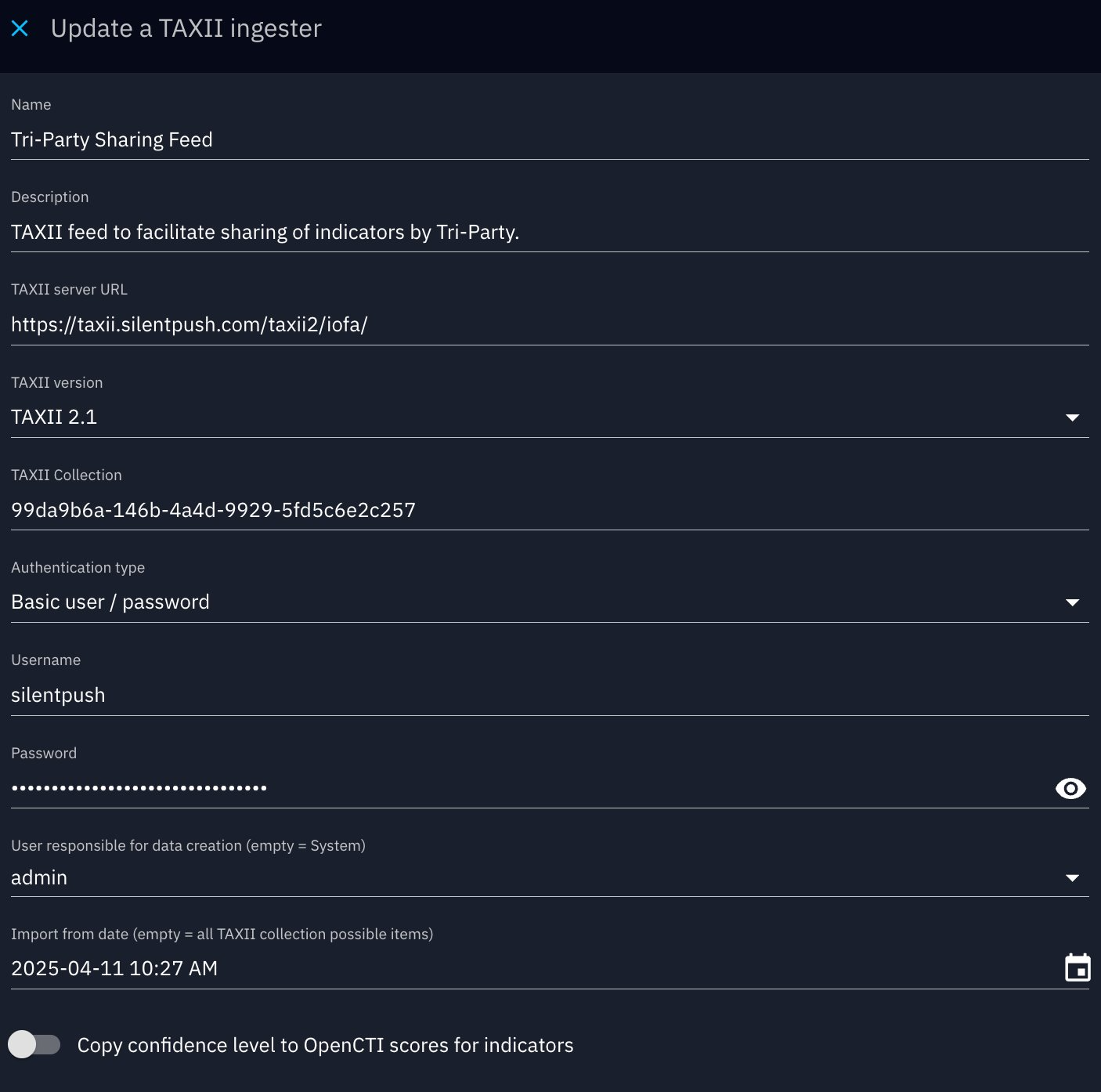The height and width of the screenshot is (1092, 1101).
Task: Click the Import from date label
Action: 222,934
